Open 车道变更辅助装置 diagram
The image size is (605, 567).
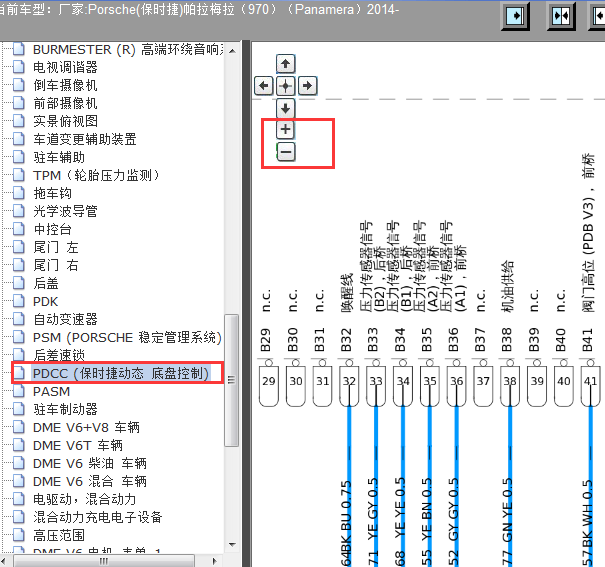tap(84, 139)
